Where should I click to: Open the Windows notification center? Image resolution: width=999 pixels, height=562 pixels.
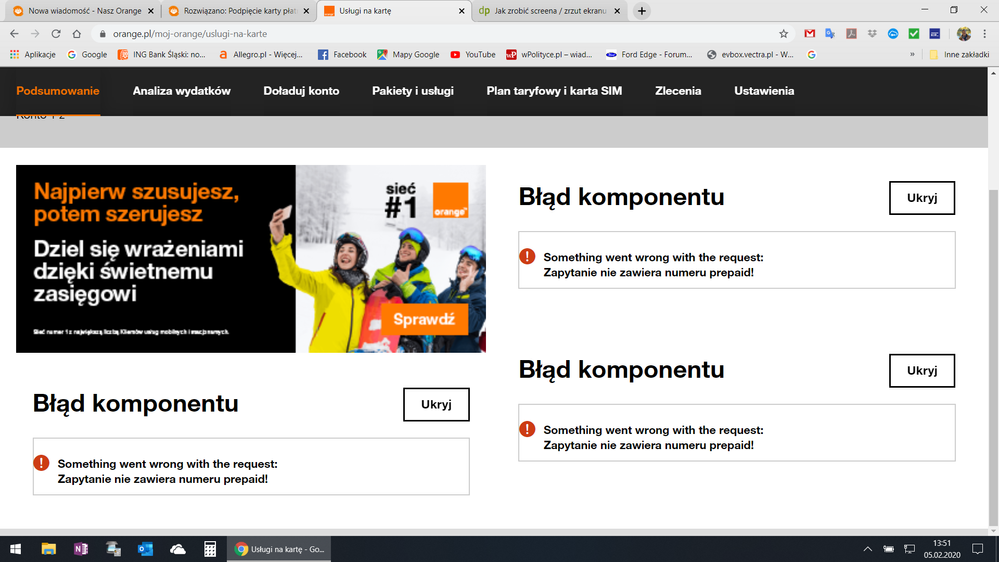pyautogui.click(x=977, y=549)
